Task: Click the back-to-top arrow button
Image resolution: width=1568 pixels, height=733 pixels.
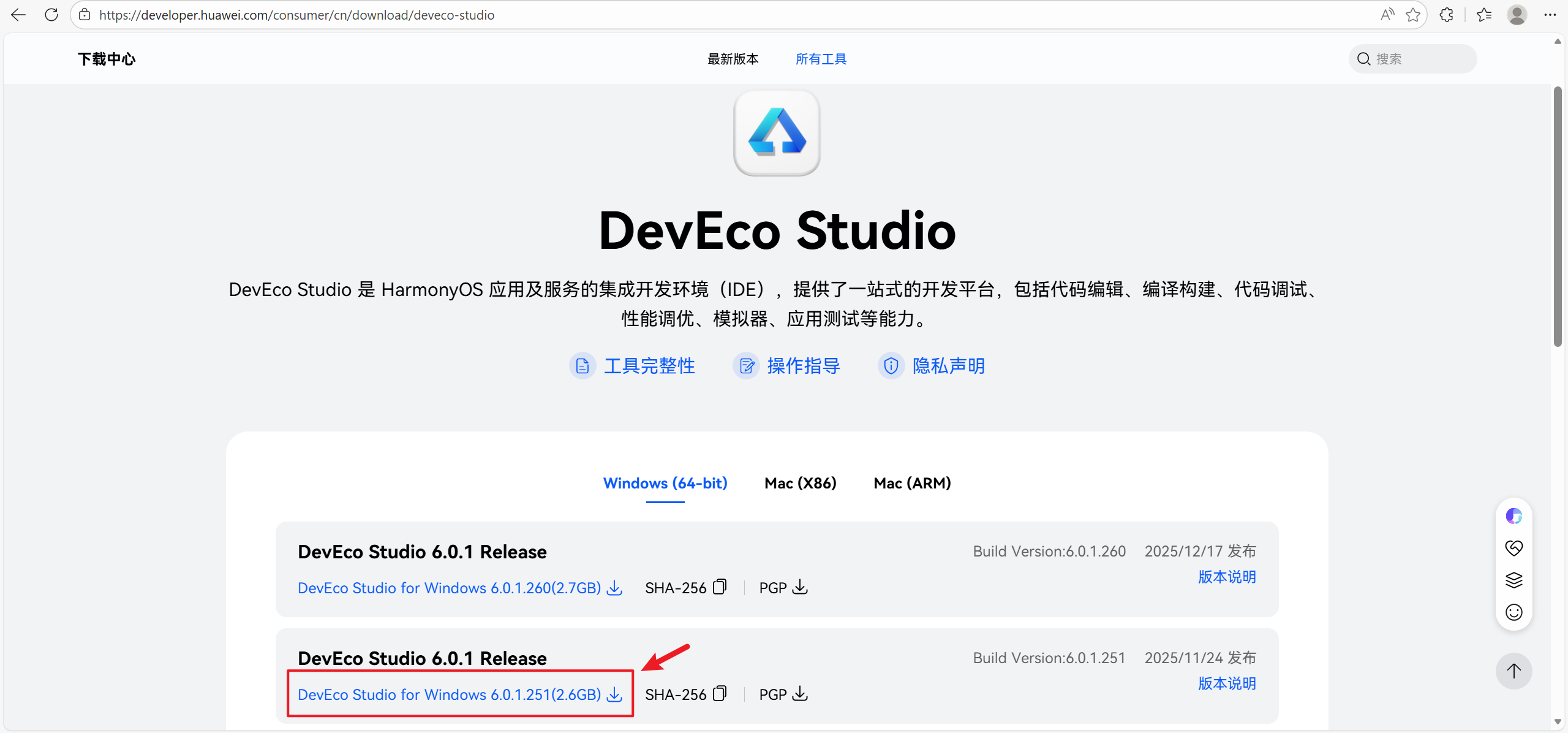Action: [1513, 671]
